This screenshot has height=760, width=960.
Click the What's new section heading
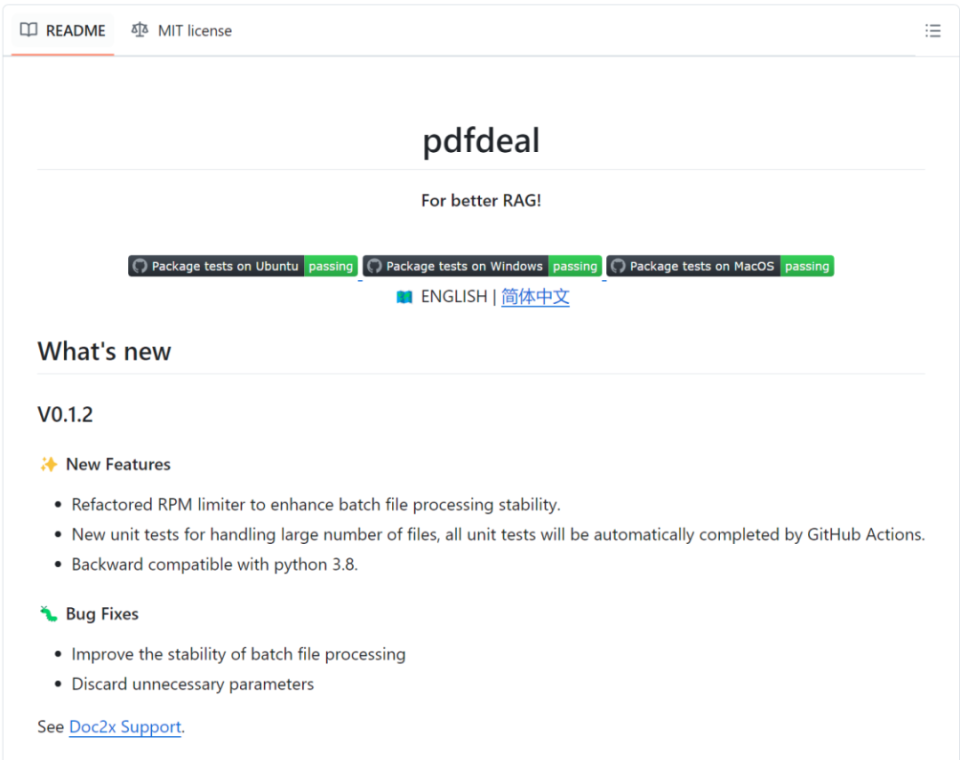pyautogui.click(x=104, y=351)
